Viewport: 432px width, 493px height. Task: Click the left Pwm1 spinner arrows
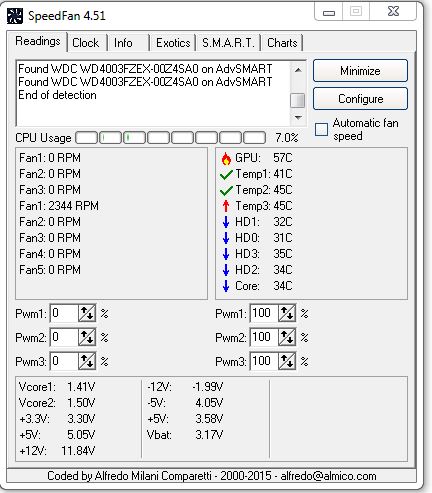(x=87, y=313)
